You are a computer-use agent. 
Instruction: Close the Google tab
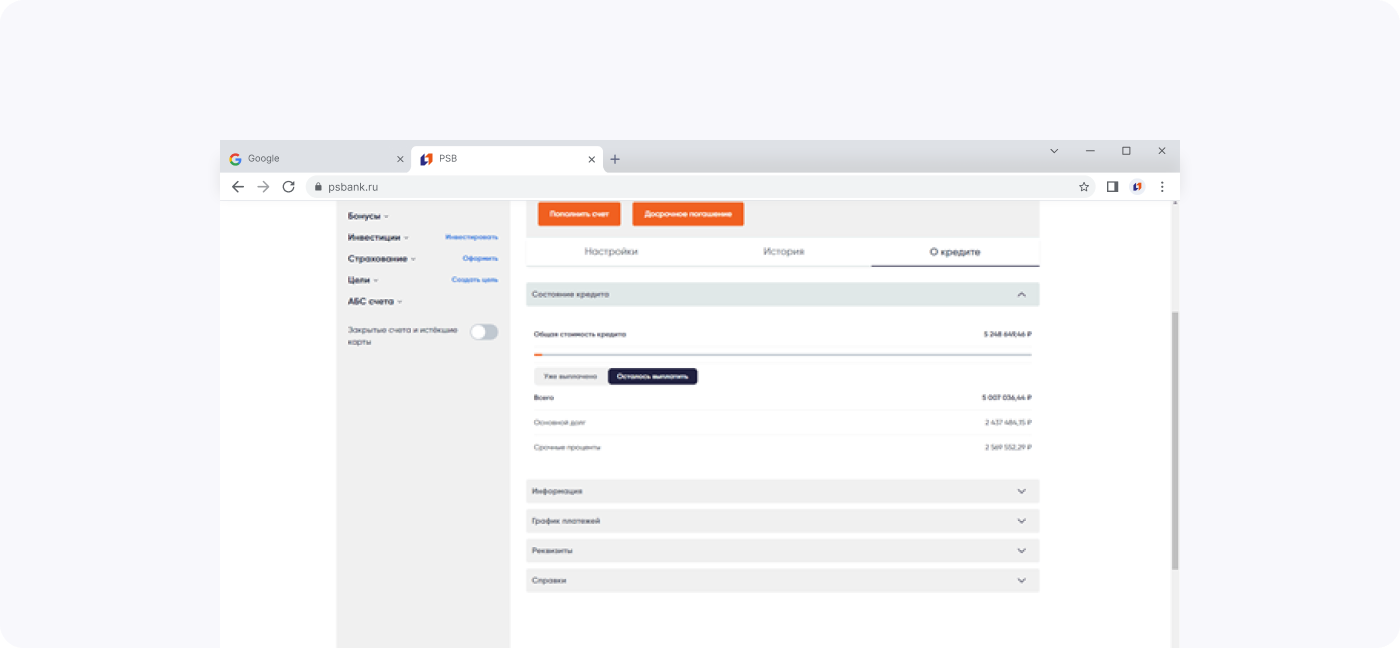click(400, 159)
